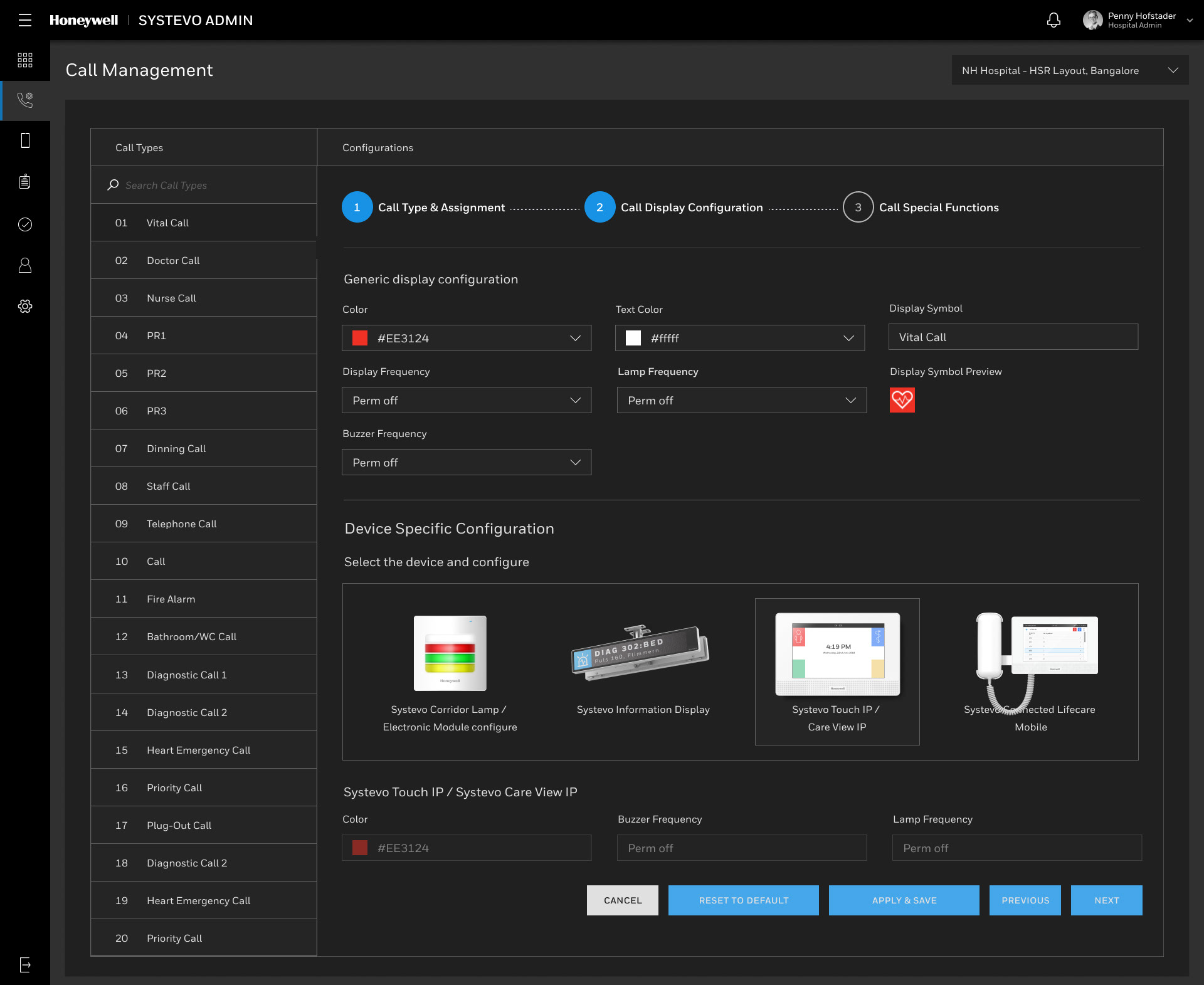Select Doctor Call in call types list
Screen dimensions: 1204x985
click(173, 260)
